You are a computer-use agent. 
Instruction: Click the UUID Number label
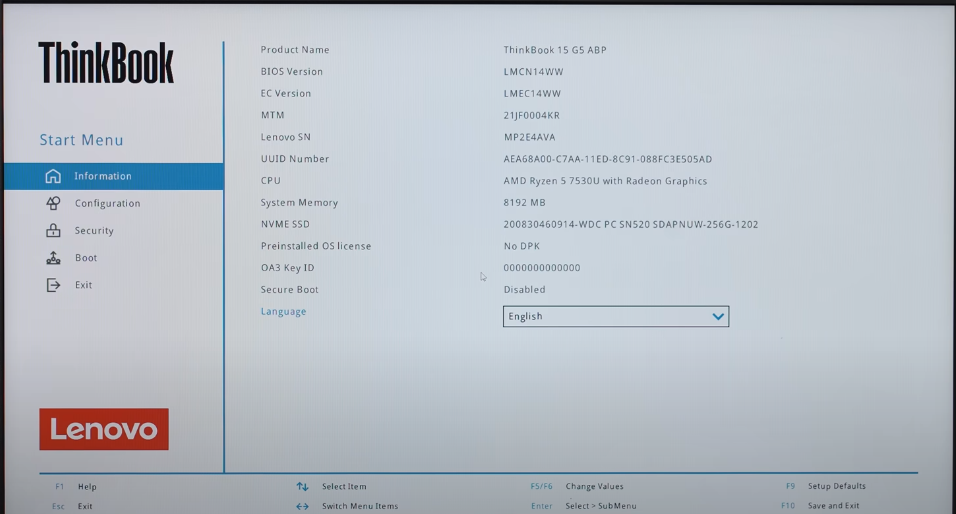click(x=295, y=159)
